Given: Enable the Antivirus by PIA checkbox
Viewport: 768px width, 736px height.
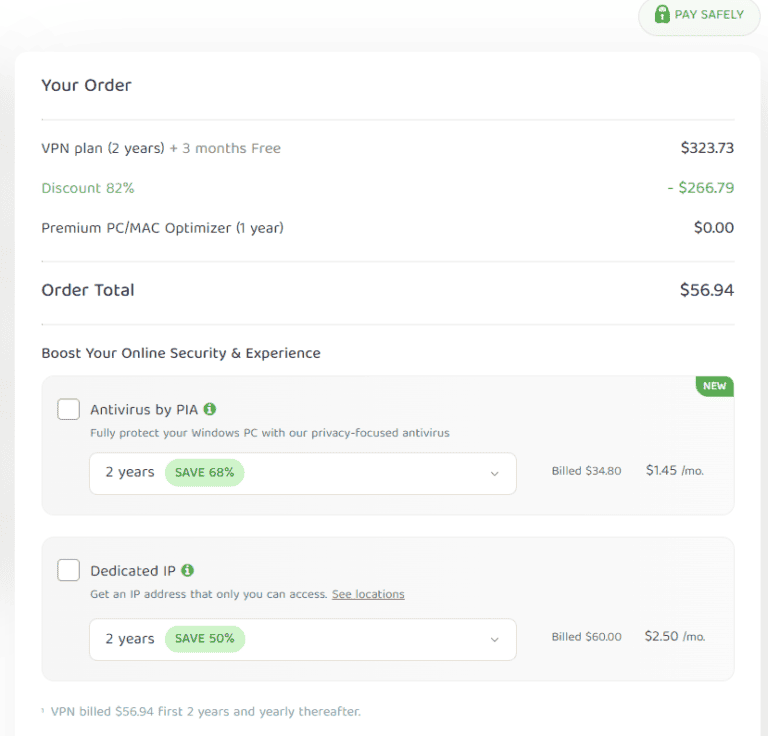Looking at the screenshot, I should tap(69, 409).
